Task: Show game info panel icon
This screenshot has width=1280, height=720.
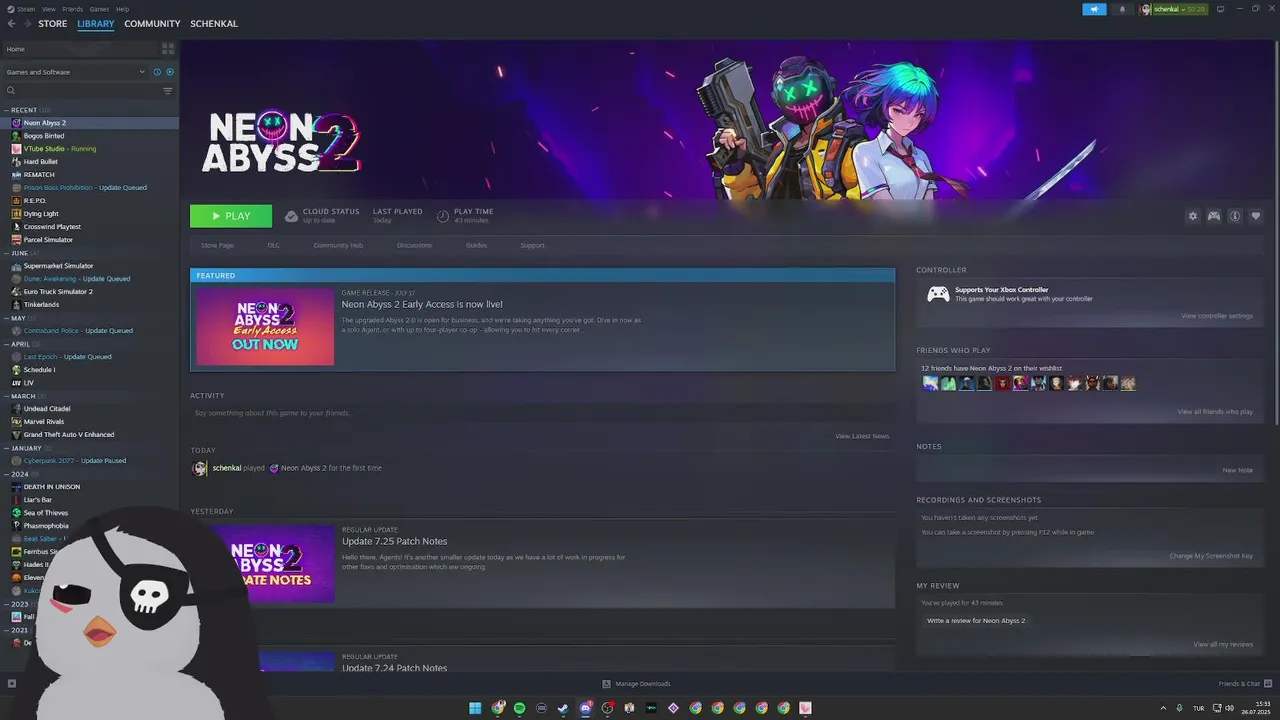Action: [x=1235, y=216]
